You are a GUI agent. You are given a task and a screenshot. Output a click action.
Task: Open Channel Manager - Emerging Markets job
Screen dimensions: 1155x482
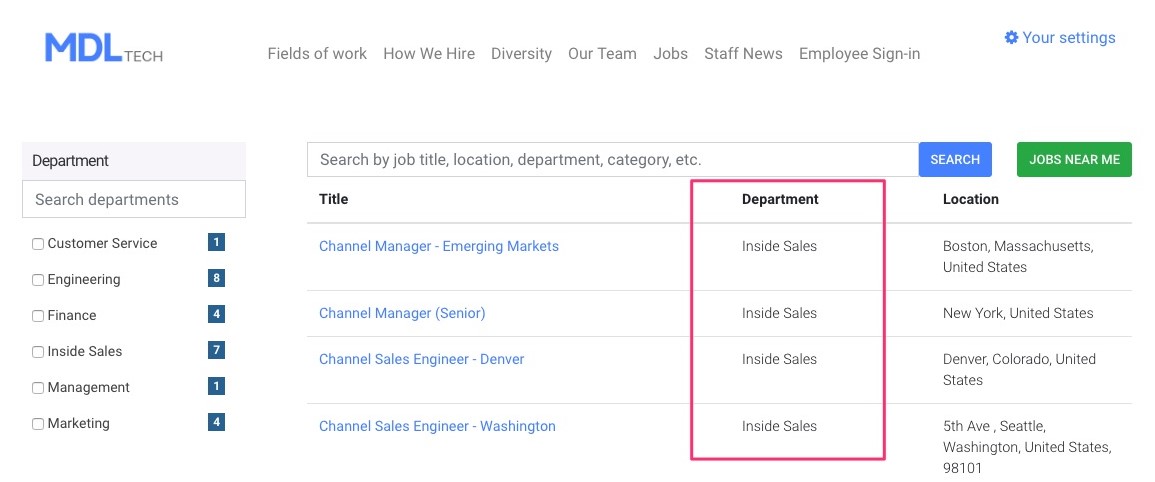point(439,246)
